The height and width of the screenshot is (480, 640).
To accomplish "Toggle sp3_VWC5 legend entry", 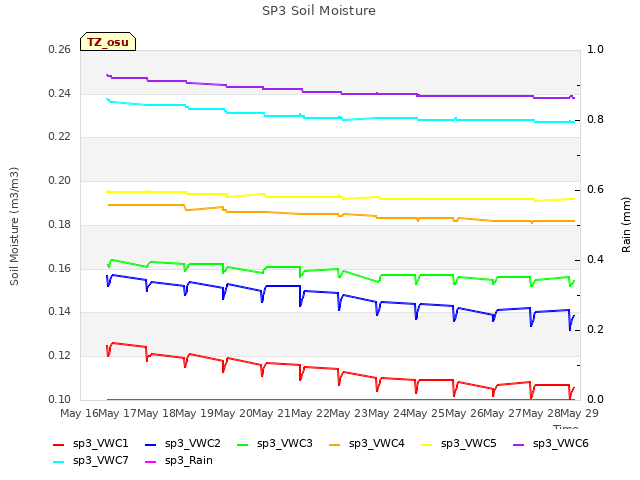I will pyautogui.click(x=458, y=443).
